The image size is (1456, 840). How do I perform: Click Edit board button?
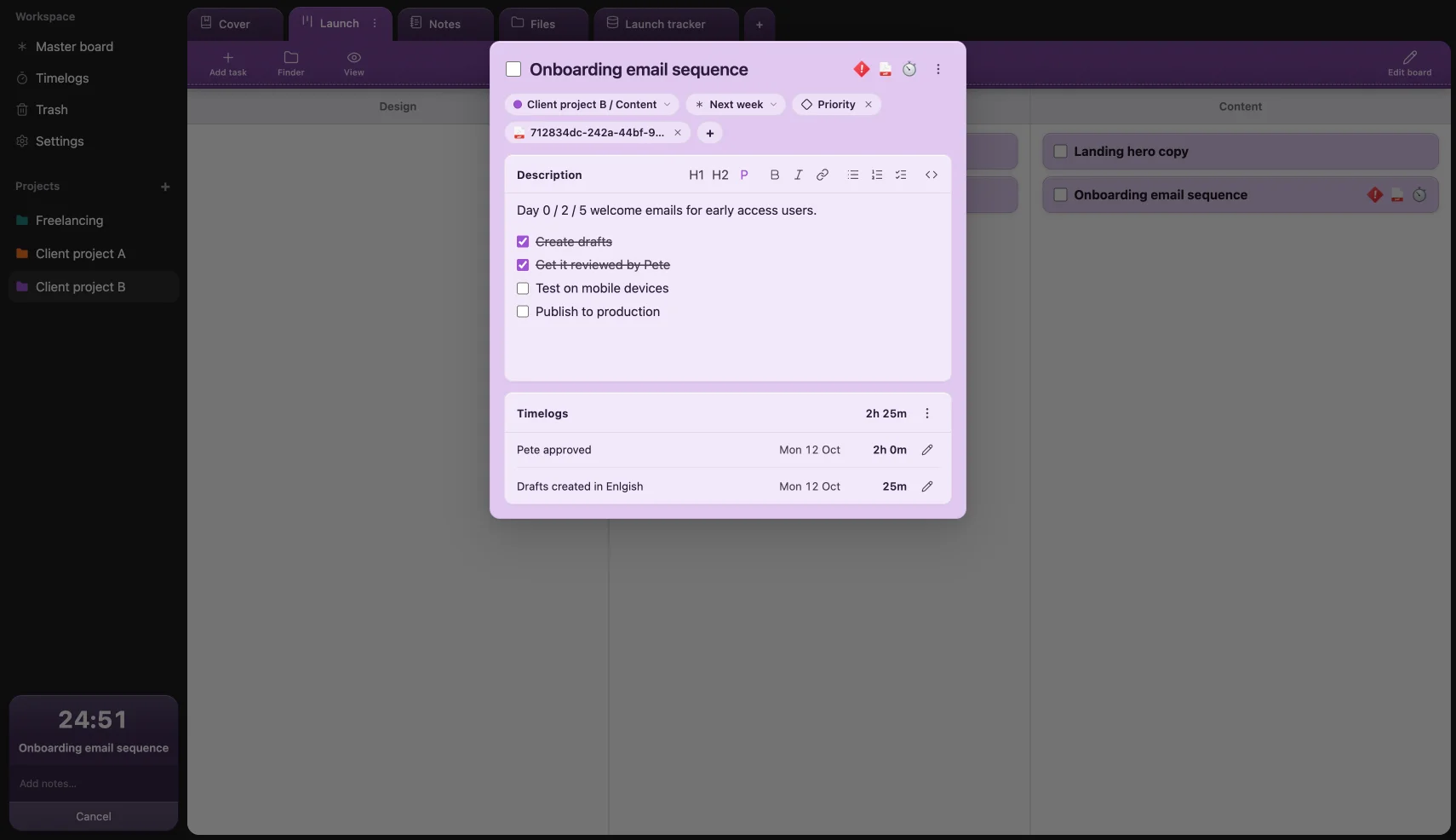coord(1409,63)
